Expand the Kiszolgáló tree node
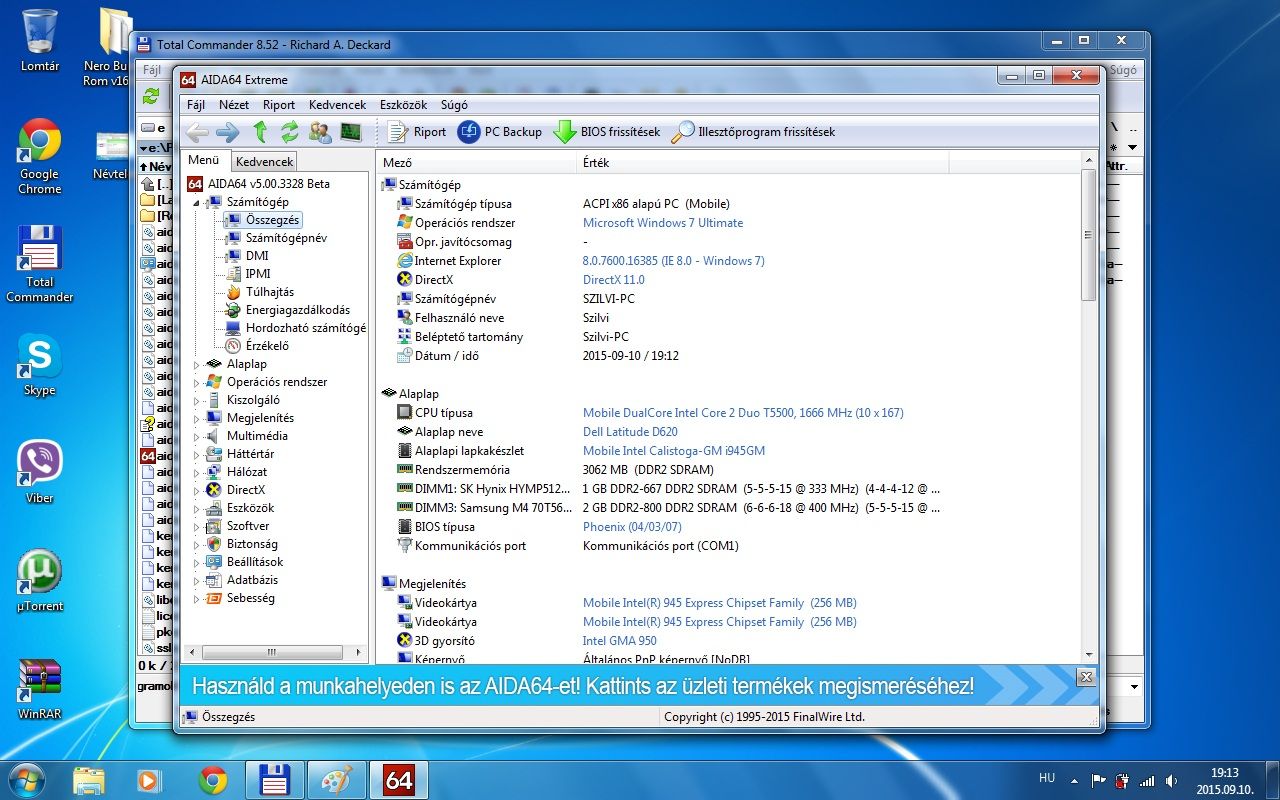The height and width of the screenshot is (800, 1280). (197, 400)
